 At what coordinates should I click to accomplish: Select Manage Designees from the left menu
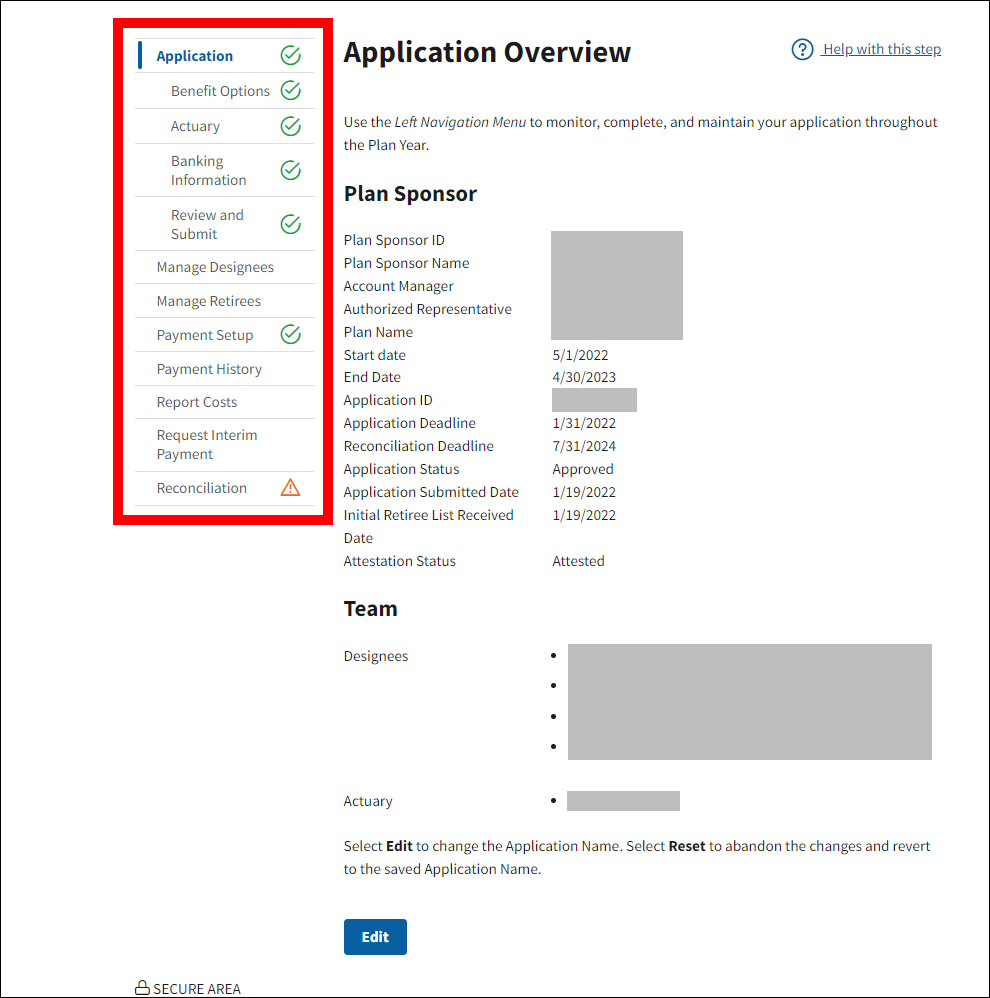[x=215, y=267]
